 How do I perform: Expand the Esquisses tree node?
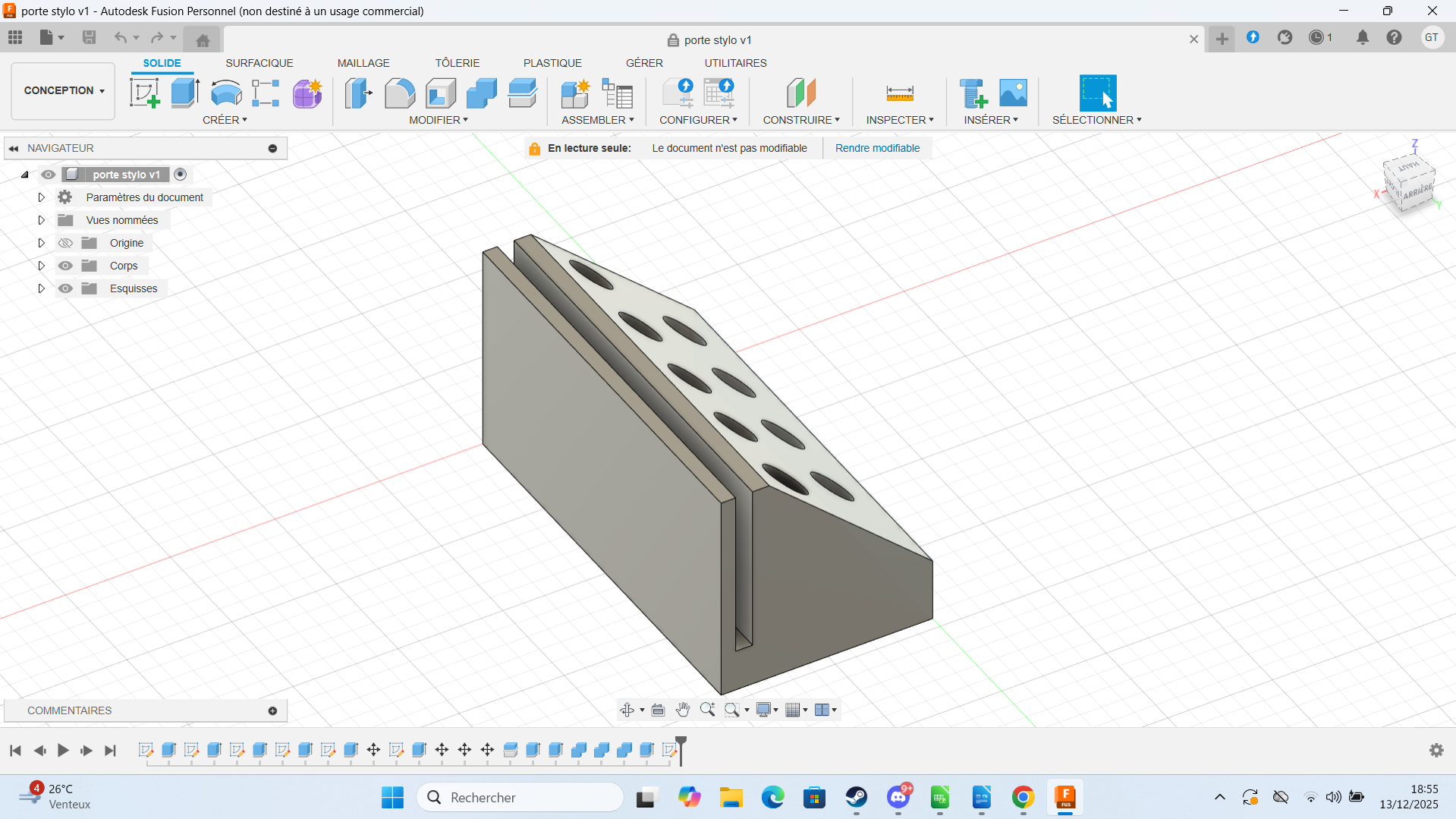(42, 288)
